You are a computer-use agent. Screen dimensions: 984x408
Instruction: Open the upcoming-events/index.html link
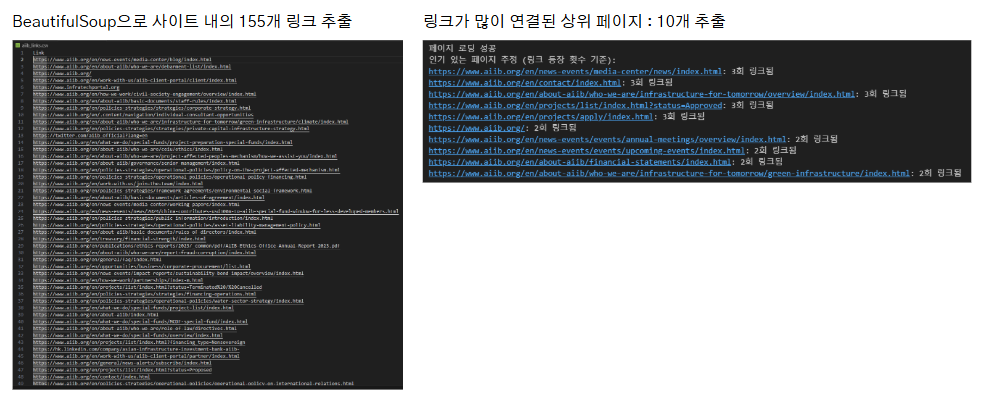(x=587, y=151)
